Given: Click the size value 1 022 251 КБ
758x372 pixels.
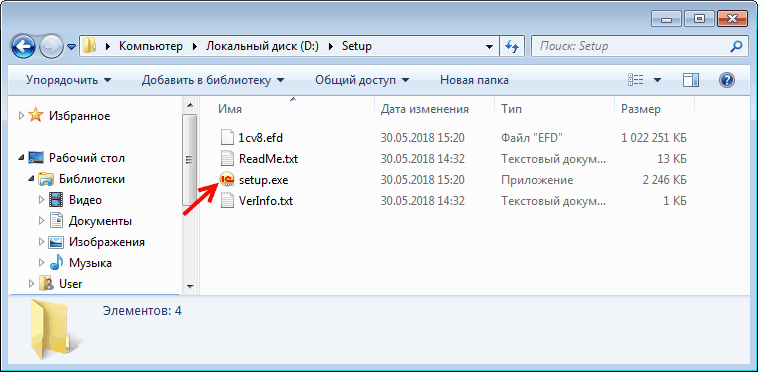Looking at the screenshot, I should coord(654,138).
